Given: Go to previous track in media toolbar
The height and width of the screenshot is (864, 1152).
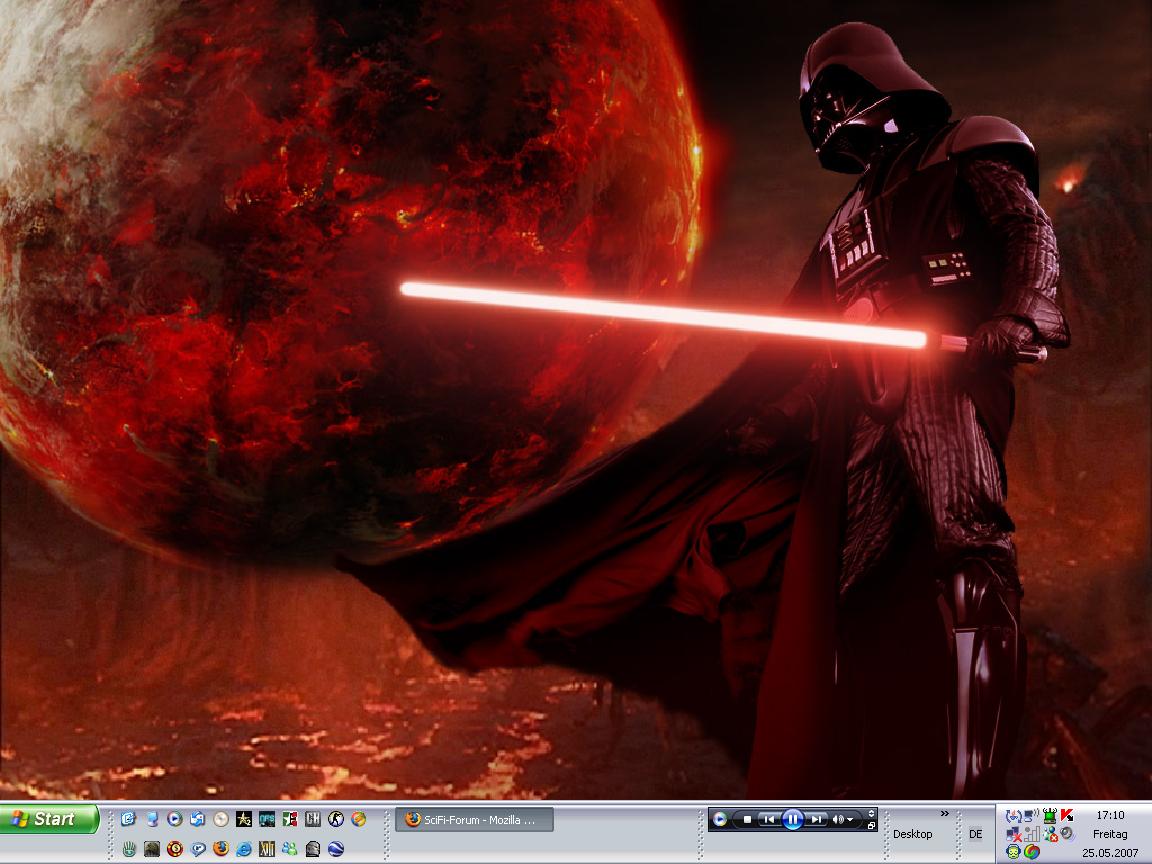Looking at the screenshot, I should click(x=769, y=819).
